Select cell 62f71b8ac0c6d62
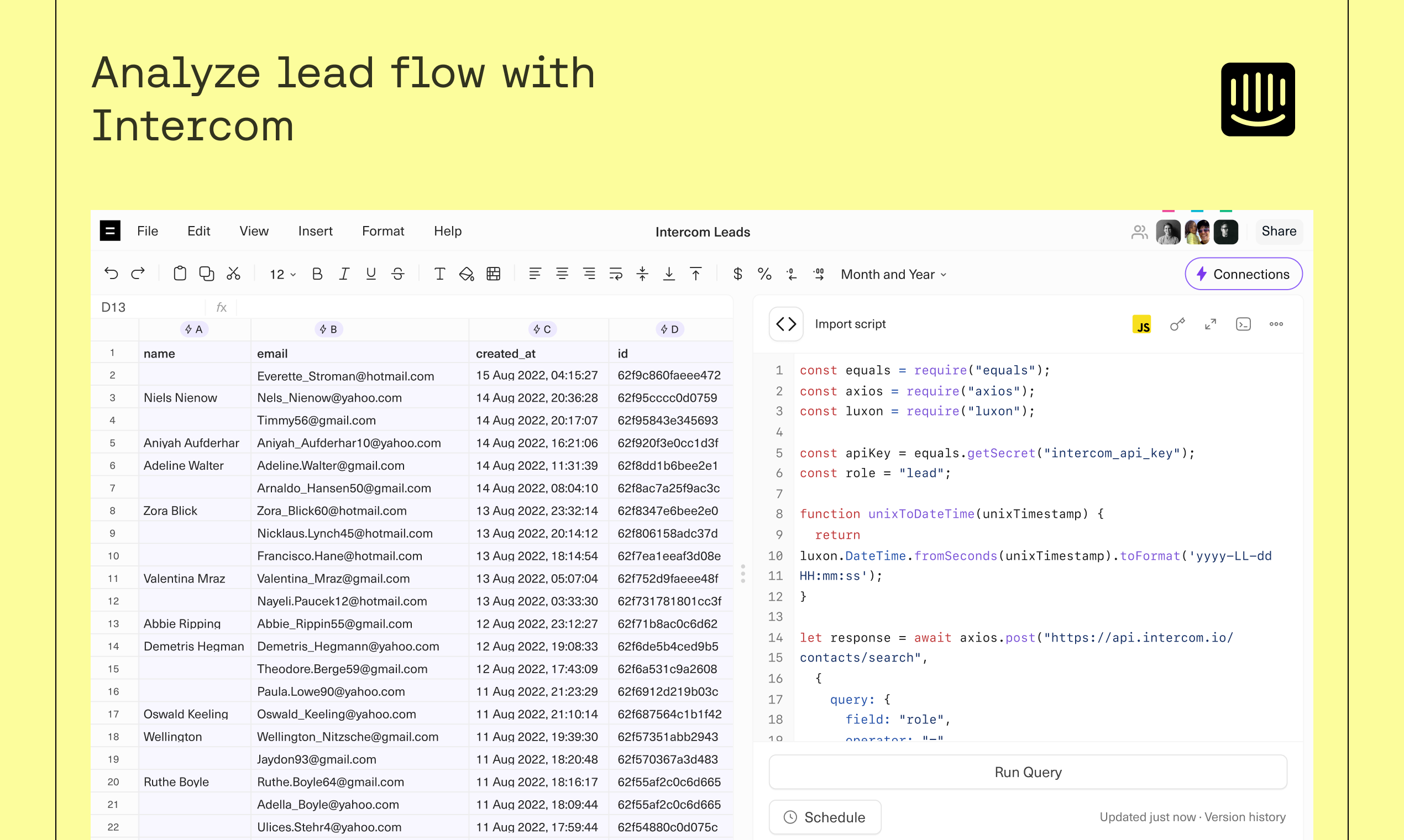 [x=672, y=624]
